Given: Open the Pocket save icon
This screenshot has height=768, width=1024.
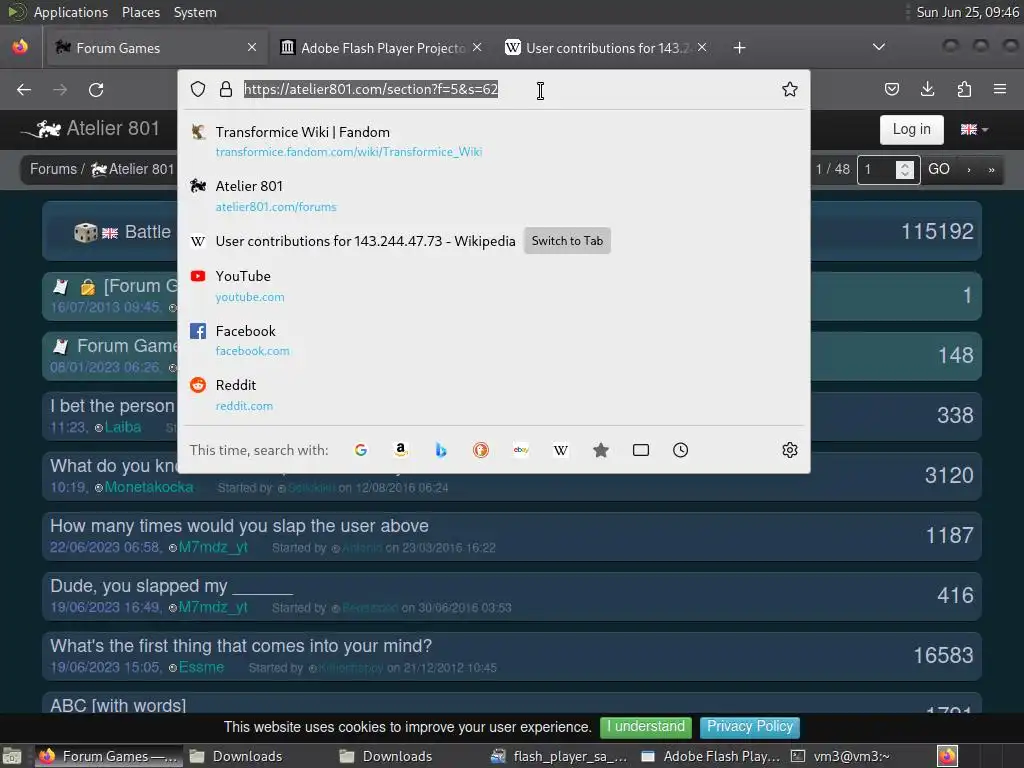Looking at the screenshot, I should coord(891,89).
